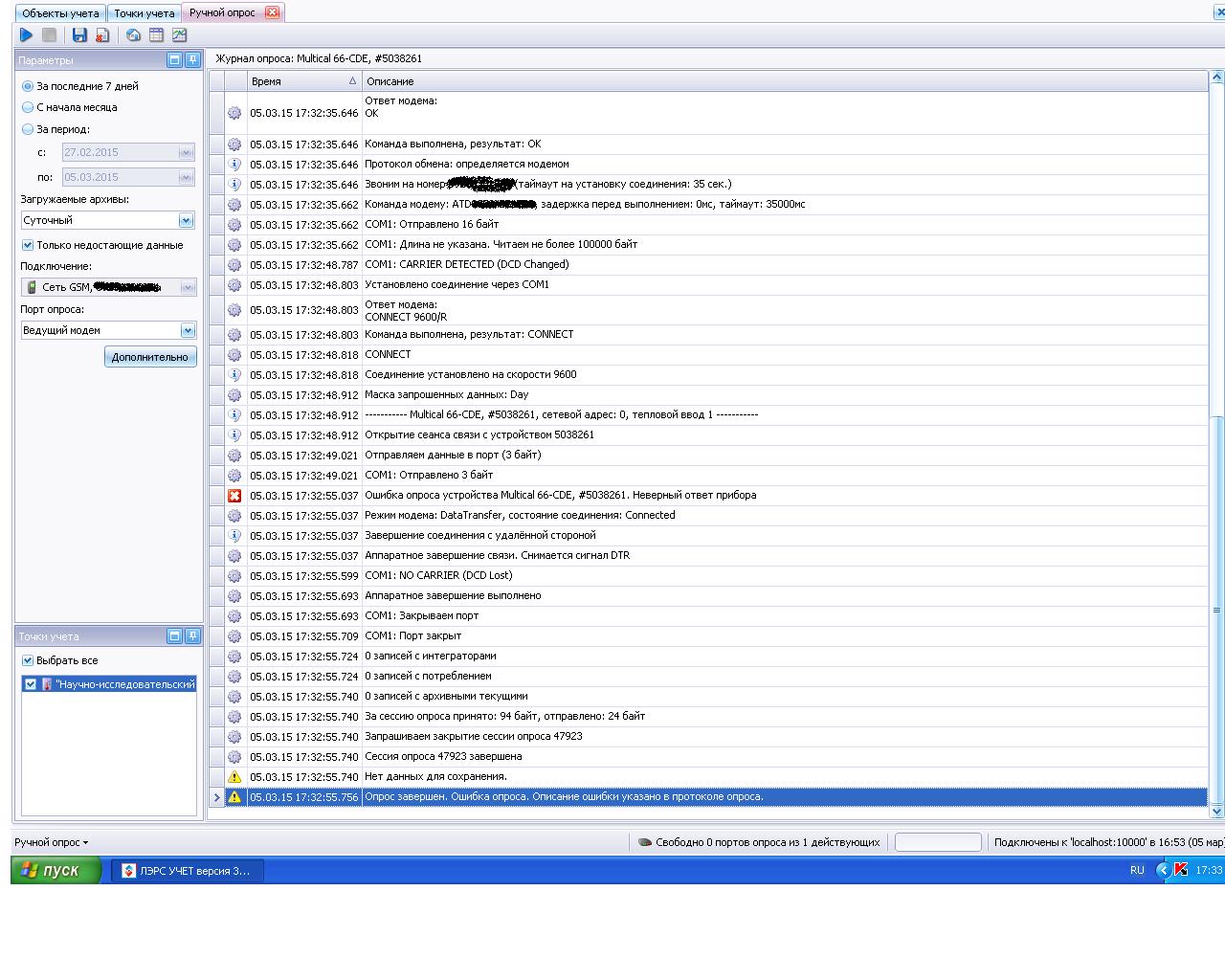This screenshot has height=980, width=1225.
Task: Open the Windows пуск start button
Action: [56, 870]
